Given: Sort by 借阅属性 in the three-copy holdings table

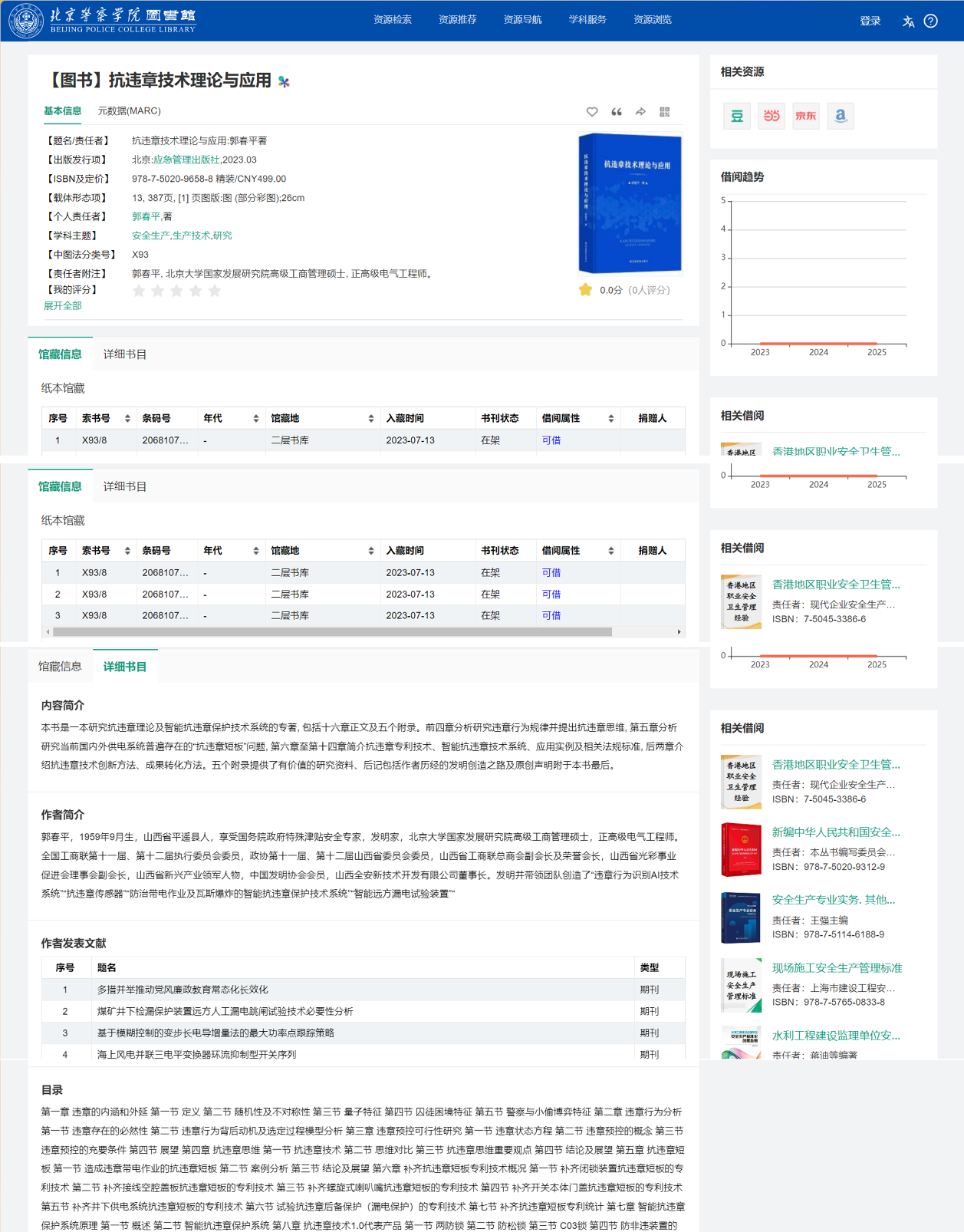Looking at the screenshot, I should (x=611, y=551).
